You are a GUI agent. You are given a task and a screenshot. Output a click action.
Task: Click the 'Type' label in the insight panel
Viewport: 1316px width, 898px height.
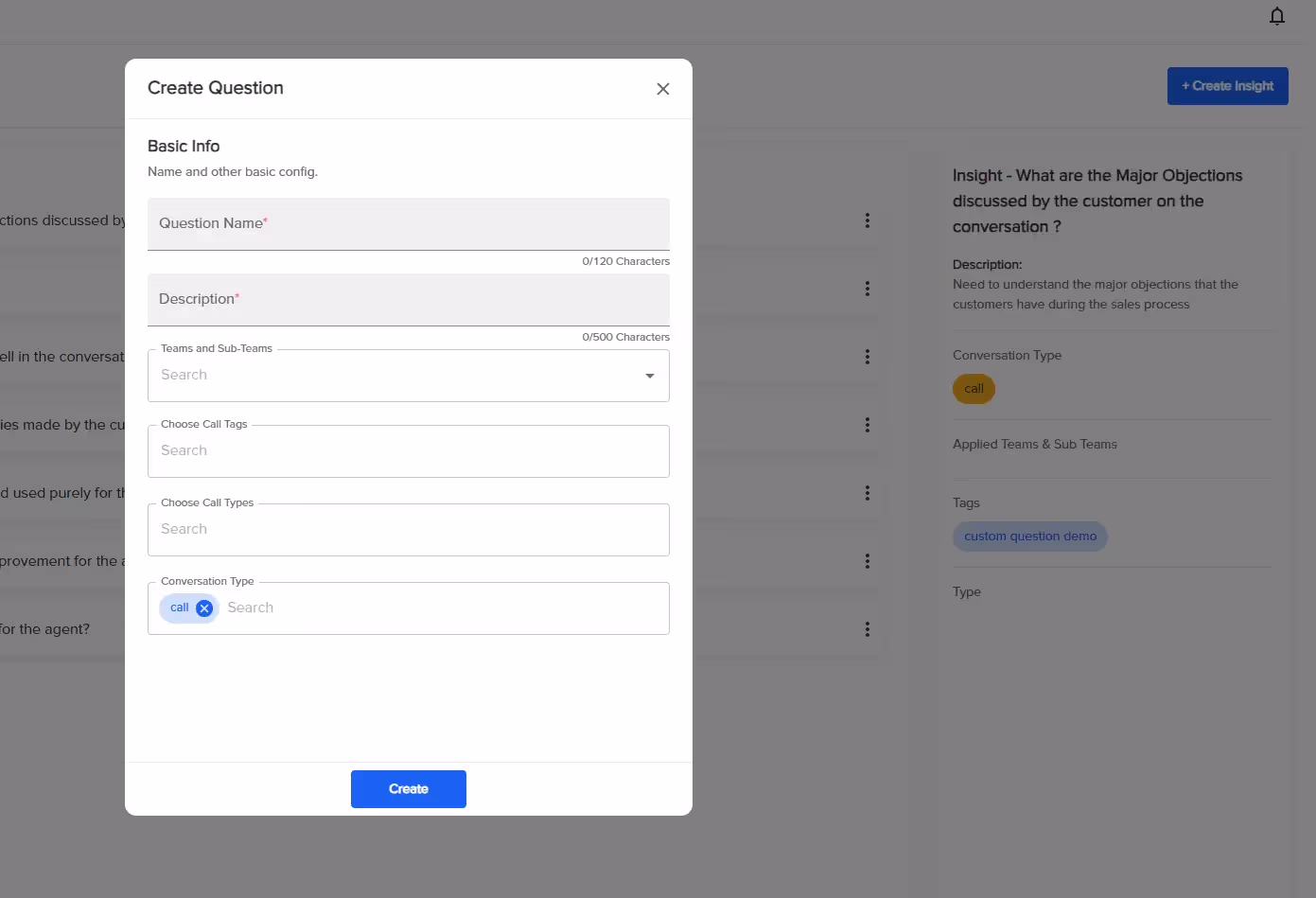[967, 592]
